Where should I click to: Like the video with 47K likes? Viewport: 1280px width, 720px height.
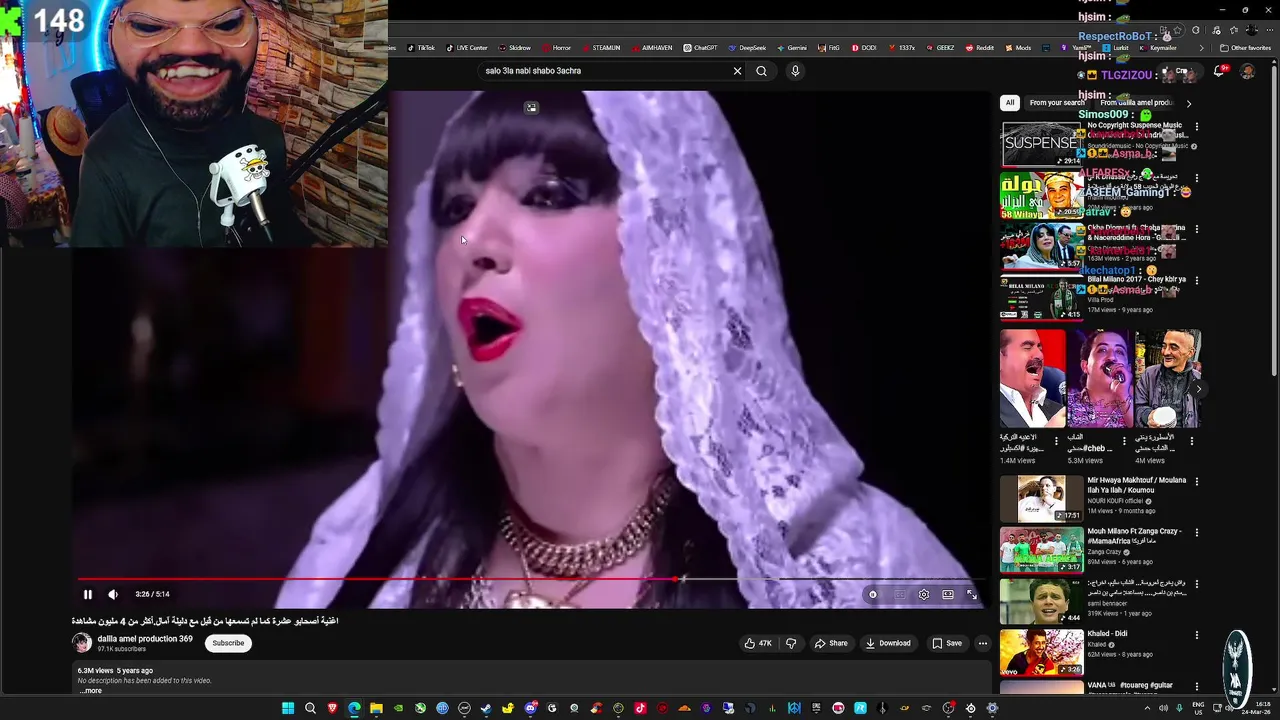coord(758,643)
